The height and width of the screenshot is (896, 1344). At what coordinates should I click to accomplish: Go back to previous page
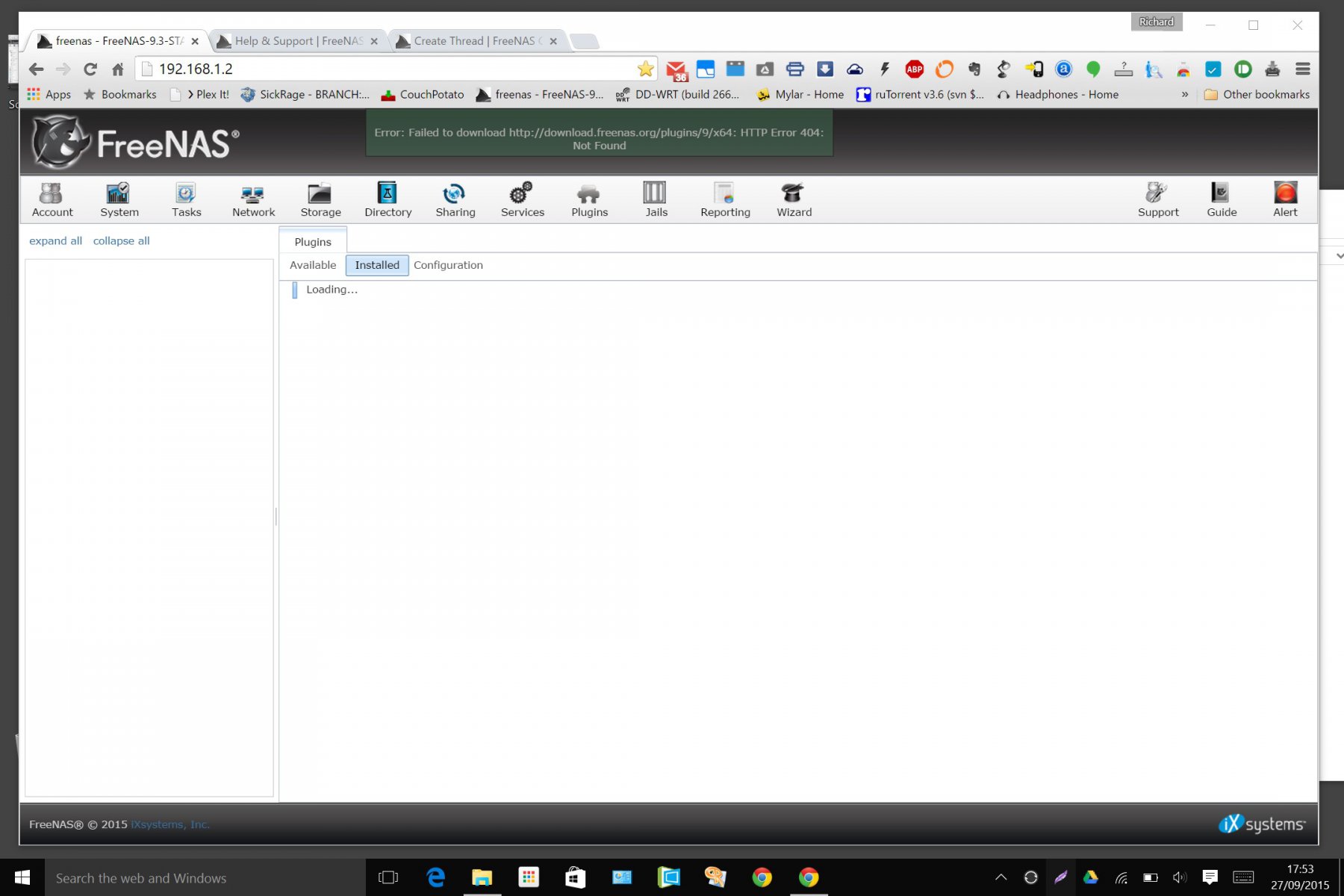[x=36, y=69]
